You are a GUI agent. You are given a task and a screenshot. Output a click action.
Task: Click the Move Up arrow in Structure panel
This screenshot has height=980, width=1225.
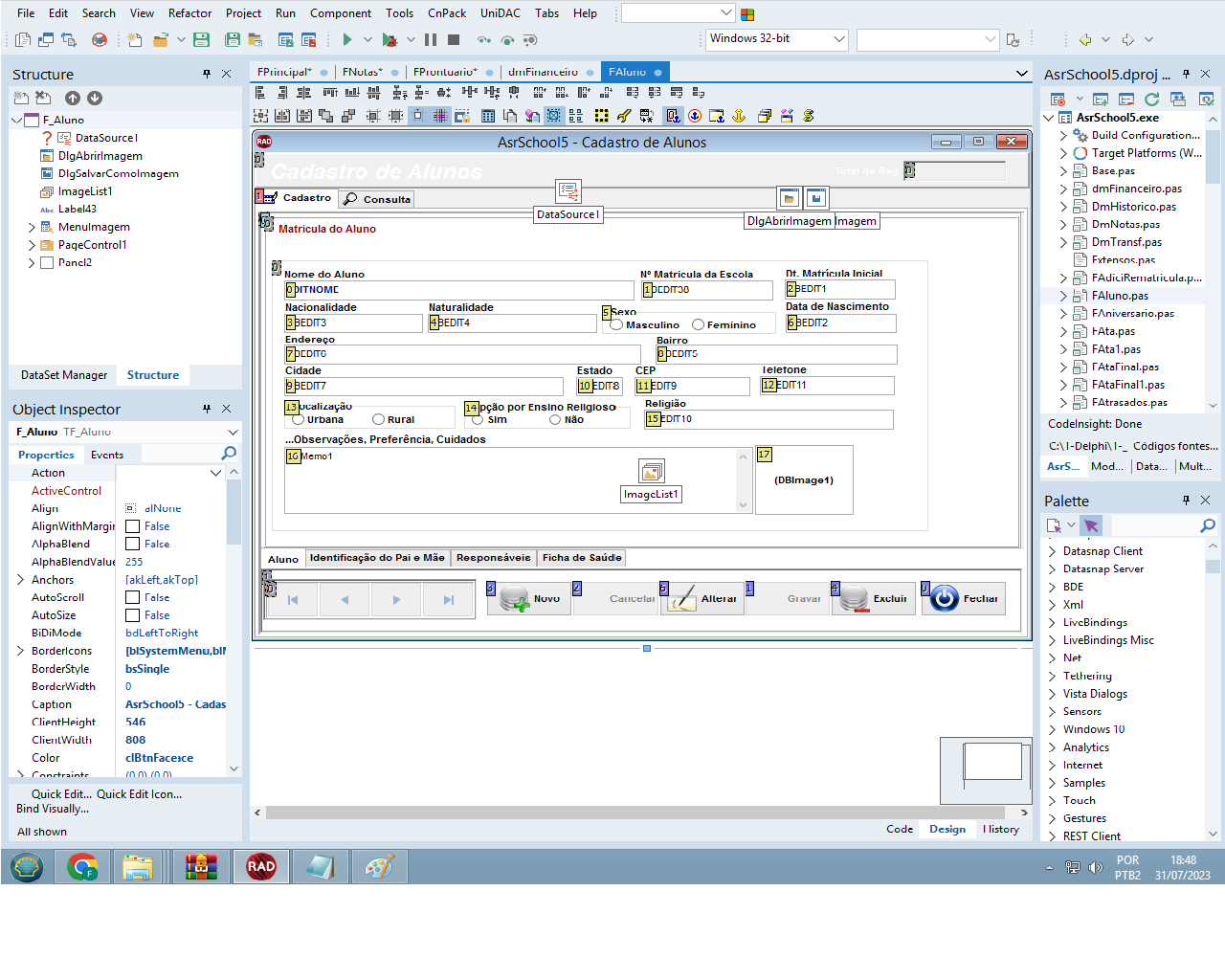[x=73, y=98]
